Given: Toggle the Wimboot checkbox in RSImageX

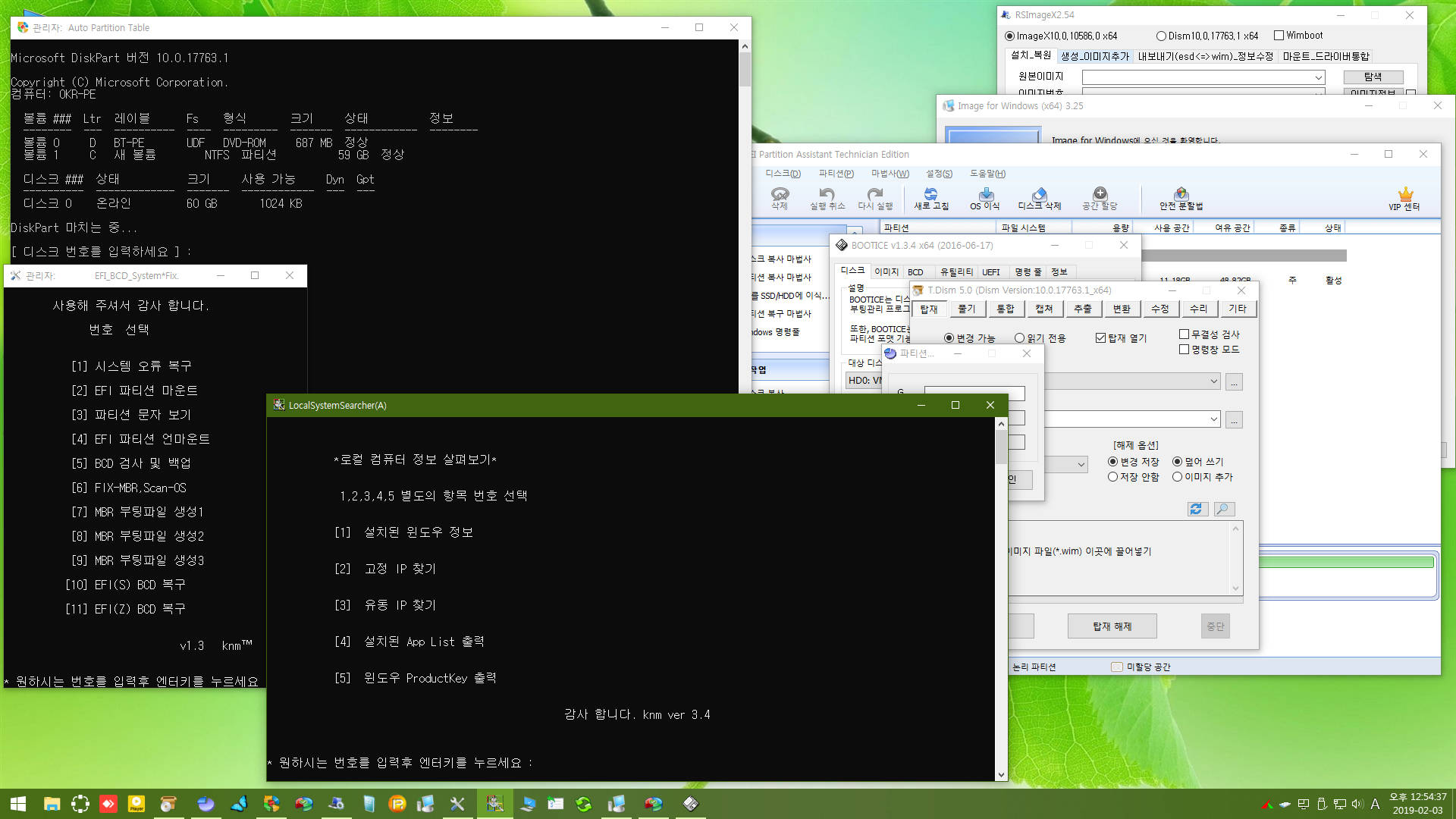Looking at the screenshot, I should click(1279, 35).
